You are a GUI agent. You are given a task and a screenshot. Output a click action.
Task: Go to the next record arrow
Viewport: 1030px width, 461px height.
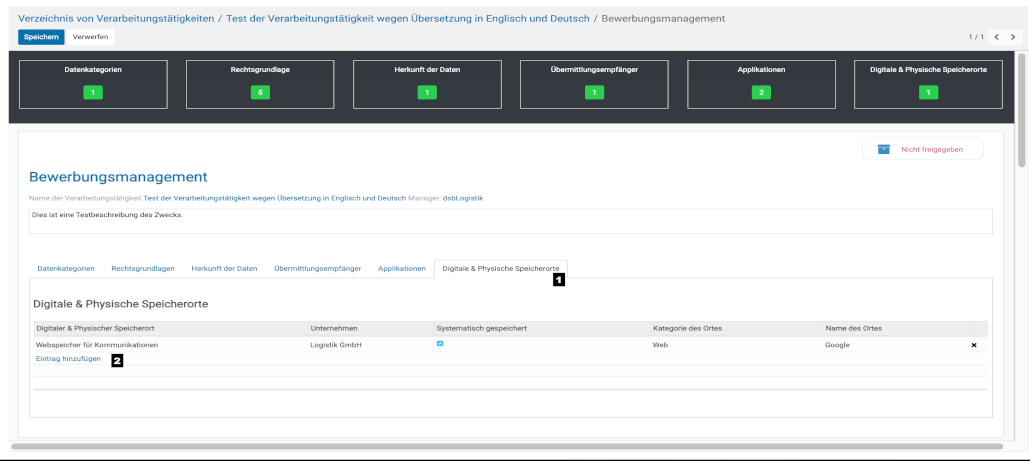(x=1012, y=37)
